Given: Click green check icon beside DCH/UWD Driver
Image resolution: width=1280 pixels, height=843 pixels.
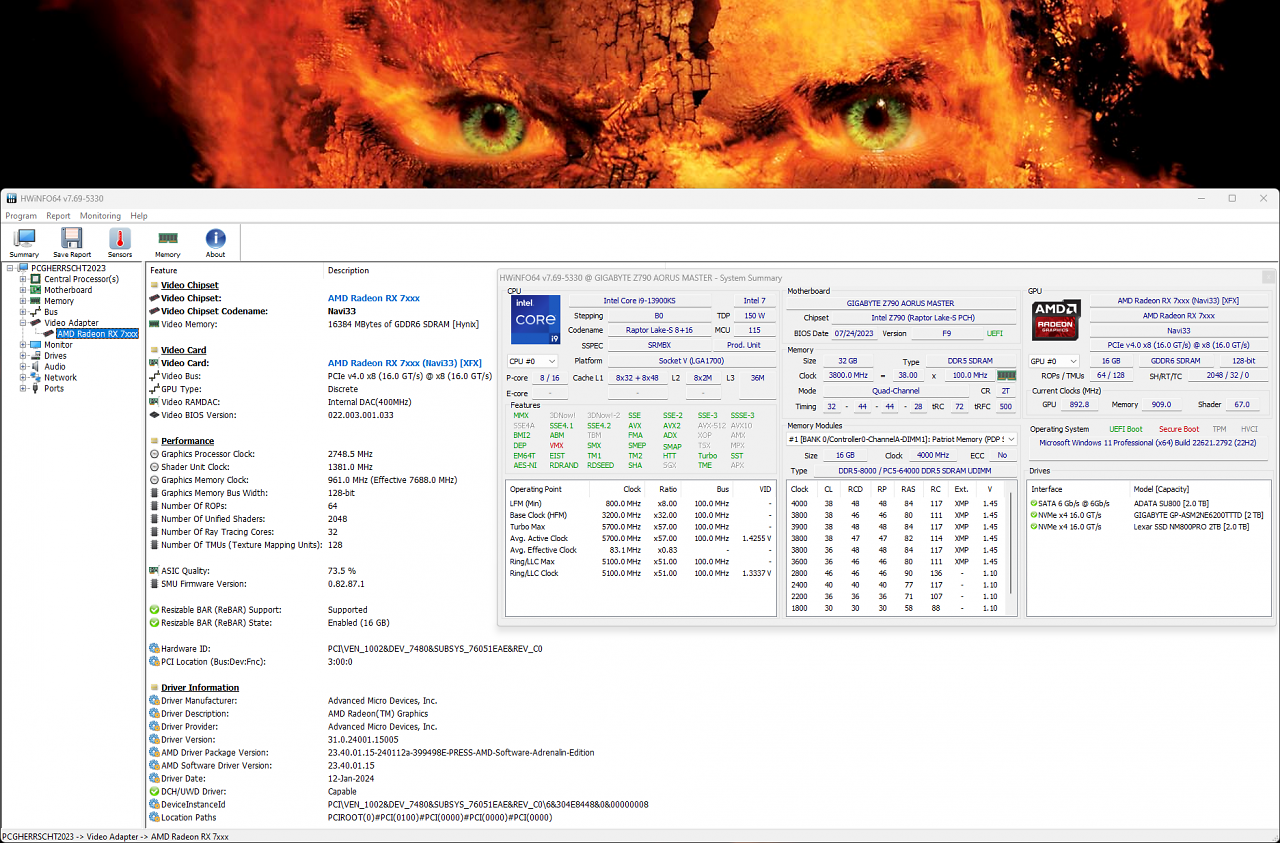Looking at the screenshot, I should 154,792.
